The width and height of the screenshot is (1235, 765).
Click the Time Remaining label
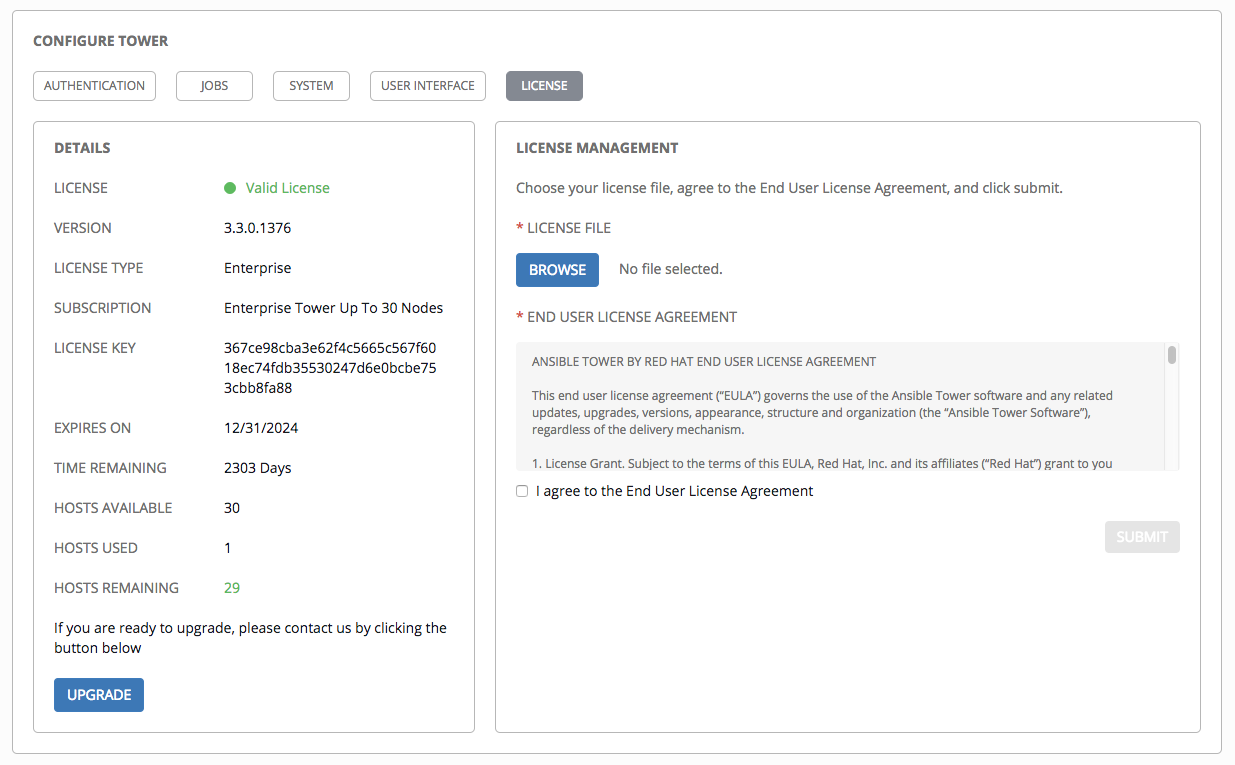tap(110, 468)
